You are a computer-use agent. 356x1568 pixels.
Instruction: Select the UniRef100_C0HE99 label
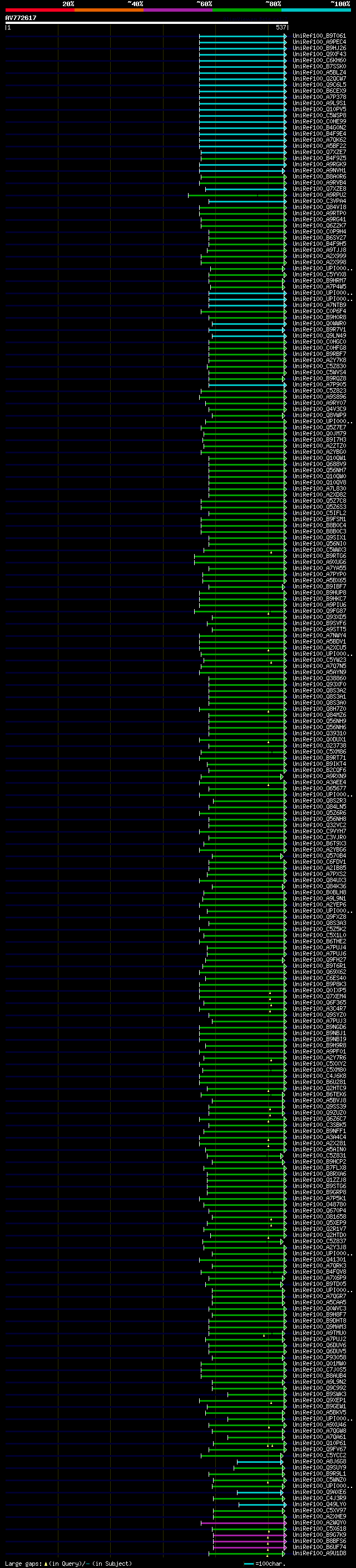coord(319,121)
